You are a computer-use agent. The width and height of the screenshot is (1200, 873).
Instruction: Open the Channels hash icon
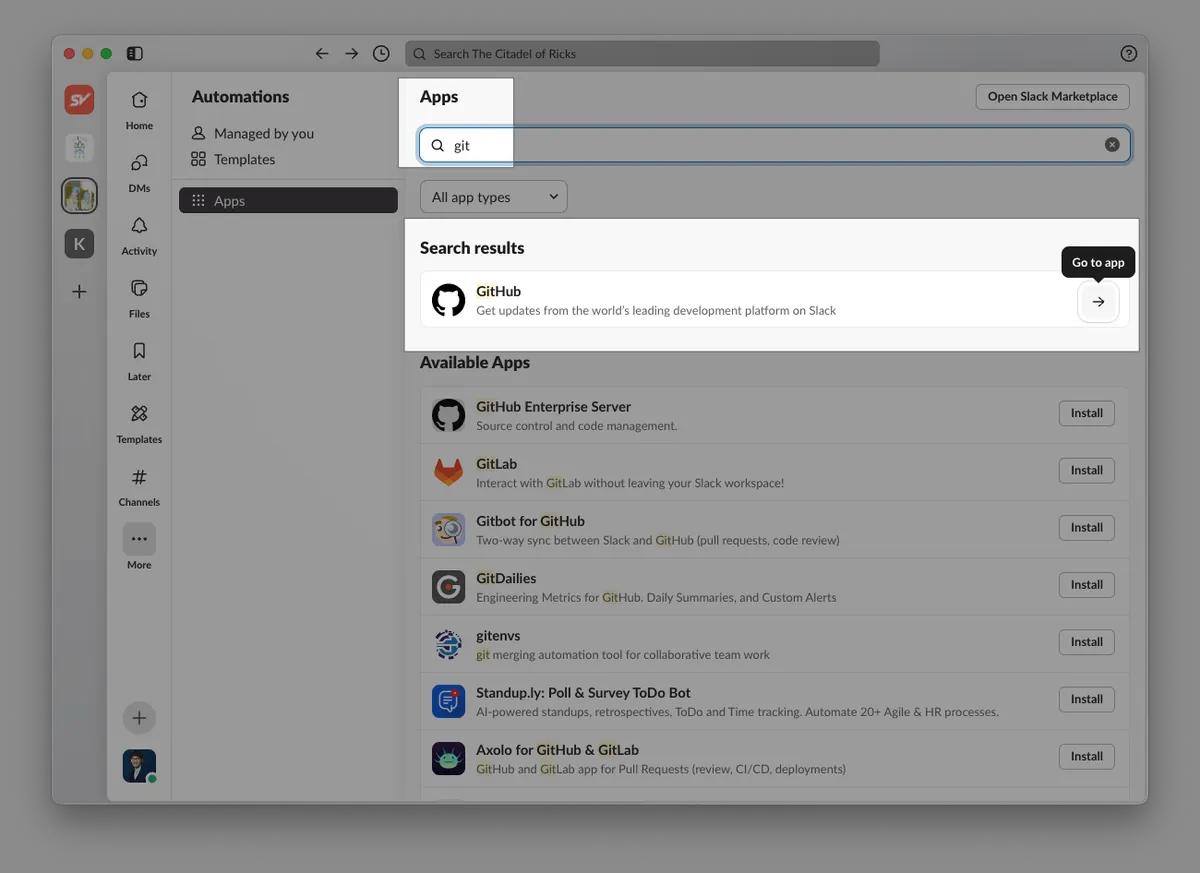[x=139, y=477]
